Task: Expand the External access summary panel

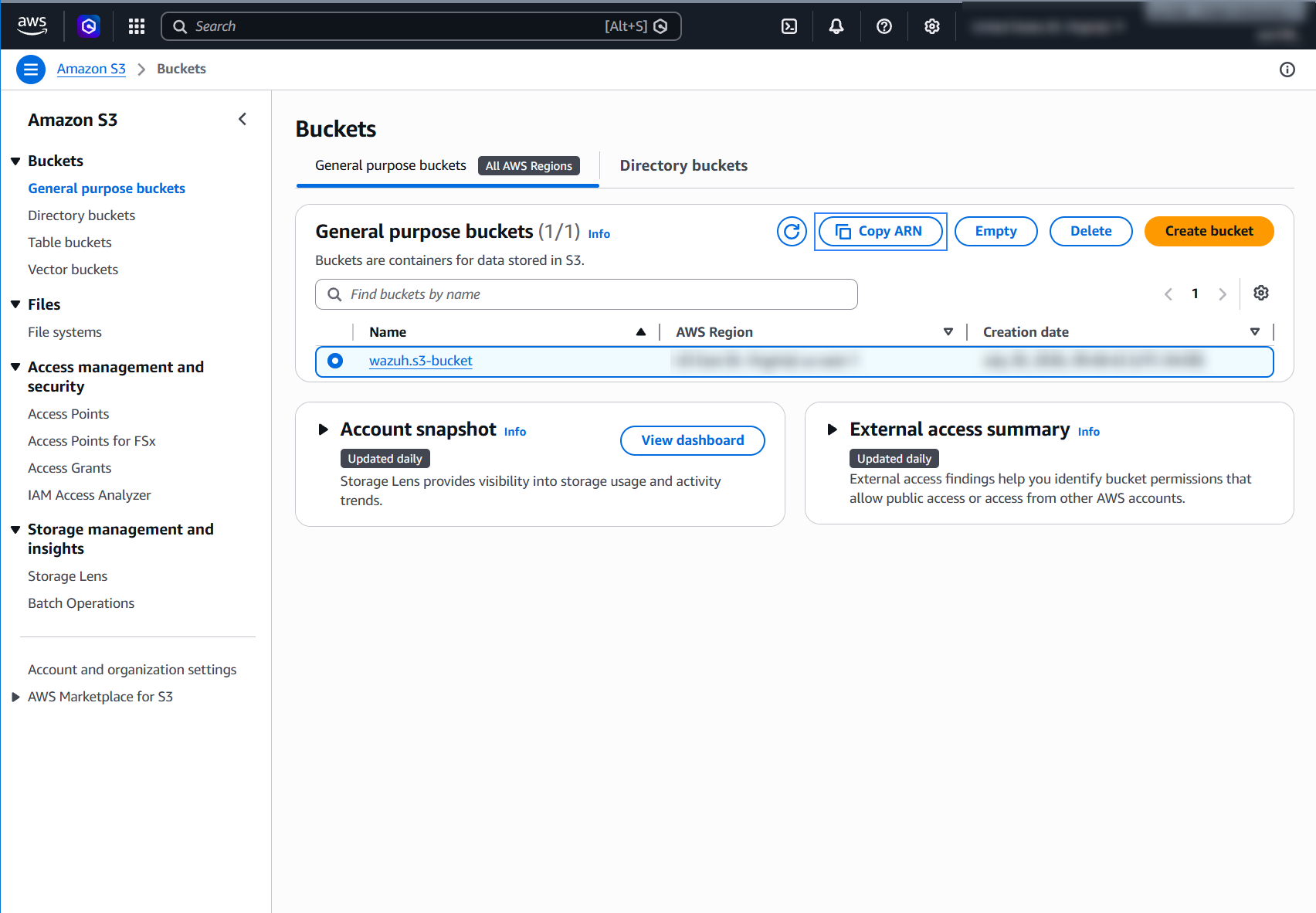Action: (x=833, y=429)
